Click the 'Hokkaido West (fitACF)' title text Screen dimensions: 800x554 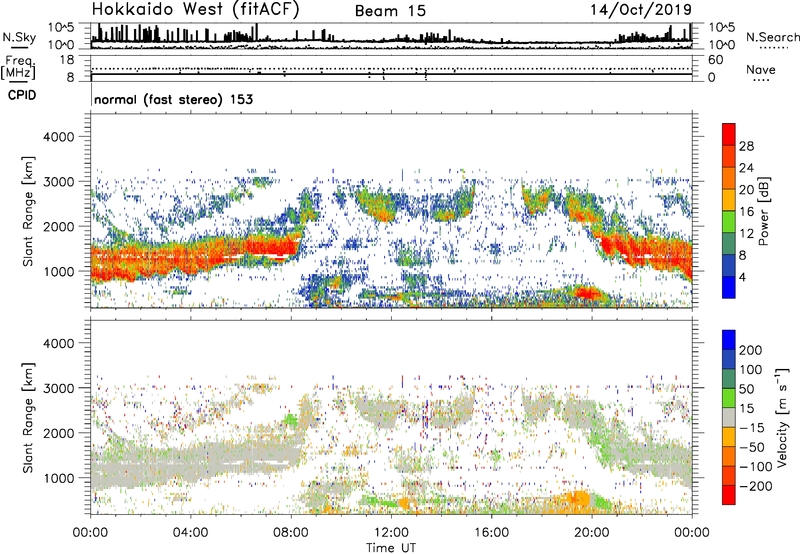pos(195,9)
